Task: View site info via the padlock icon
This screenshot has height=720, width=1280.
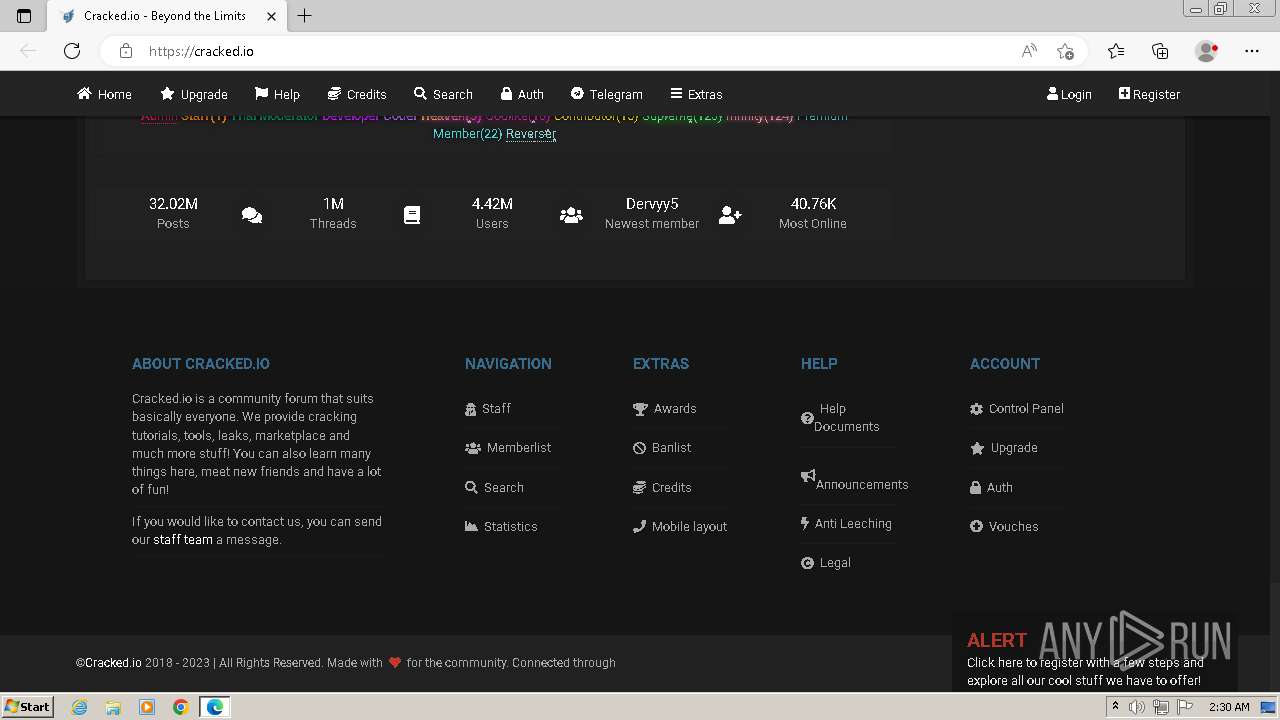Action: click(125, 51)
